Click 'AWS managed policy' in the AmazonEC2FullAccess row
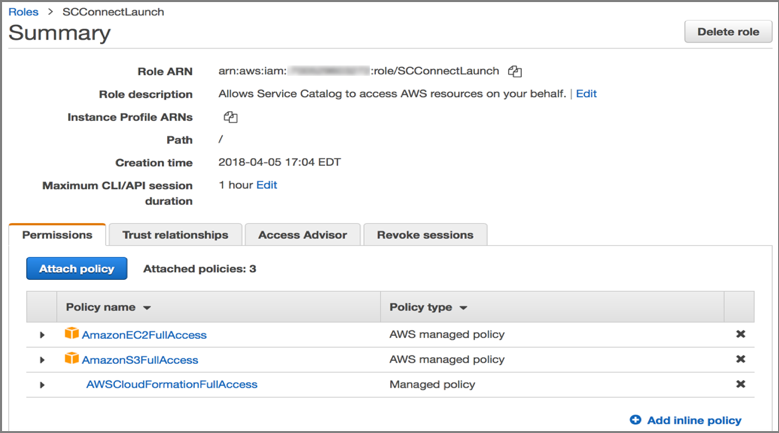The image size is (779, 433). (x=447, y=335)
